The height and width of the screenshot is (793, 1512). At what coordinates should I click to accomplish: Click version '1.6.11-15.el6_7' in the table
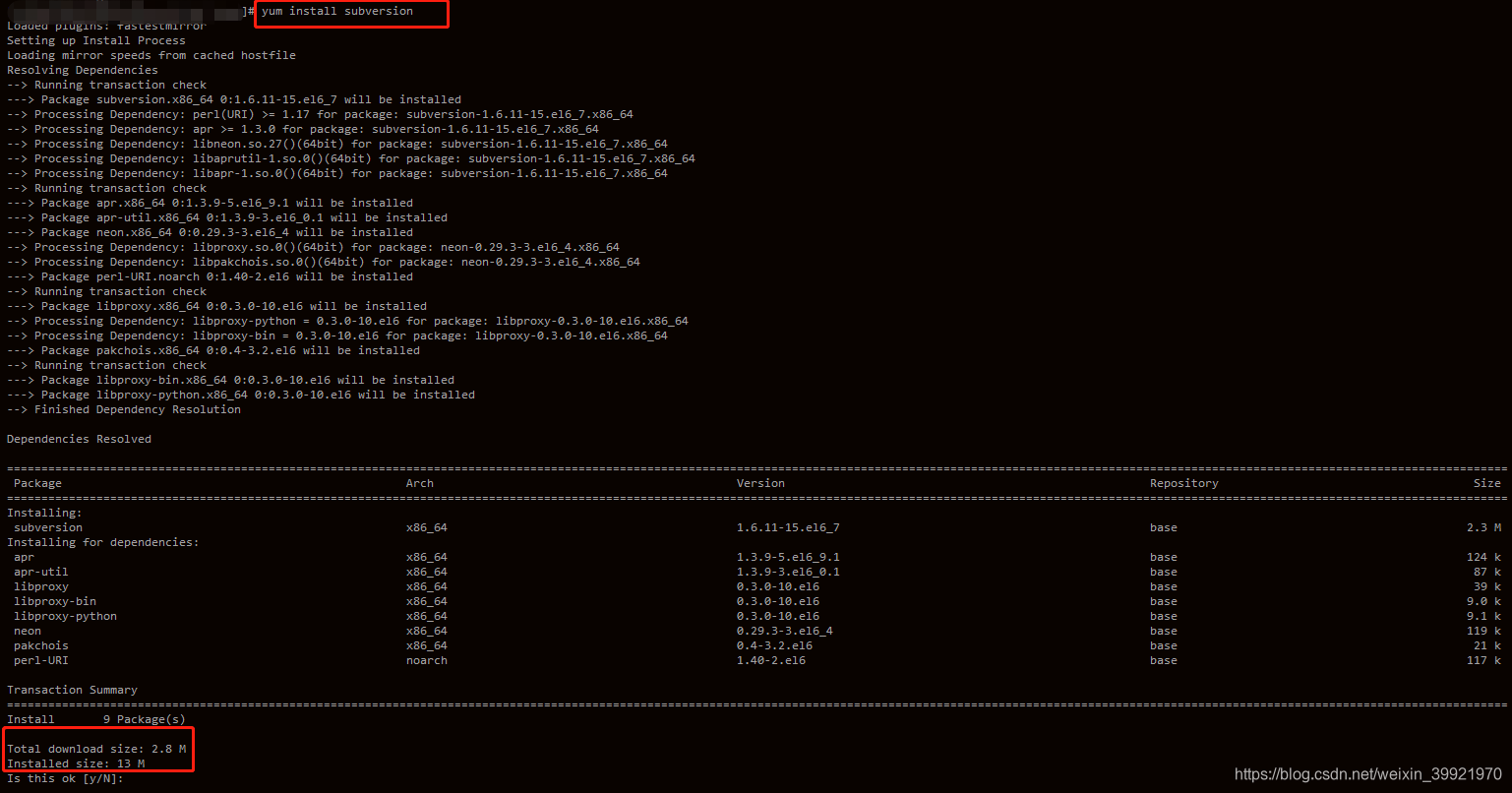[788, 527]
